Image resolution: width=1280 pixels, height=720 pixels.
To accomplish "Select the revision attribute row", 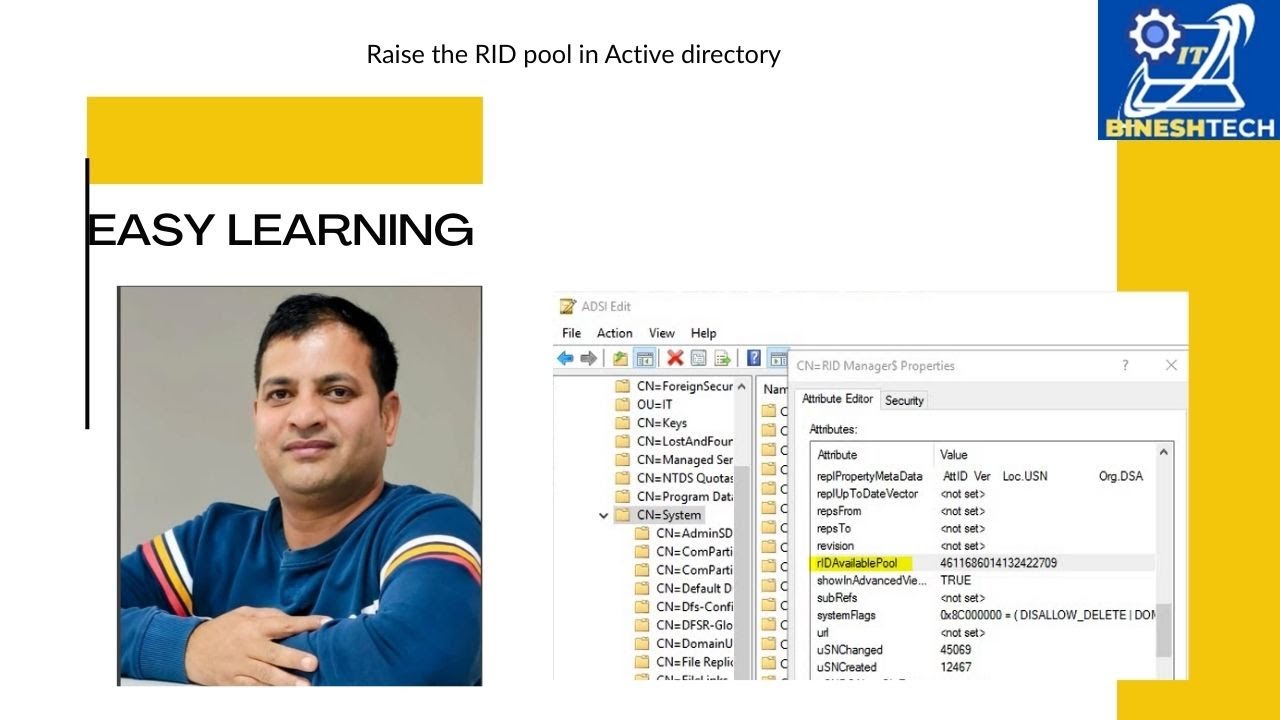I will (x=983, y=546).
